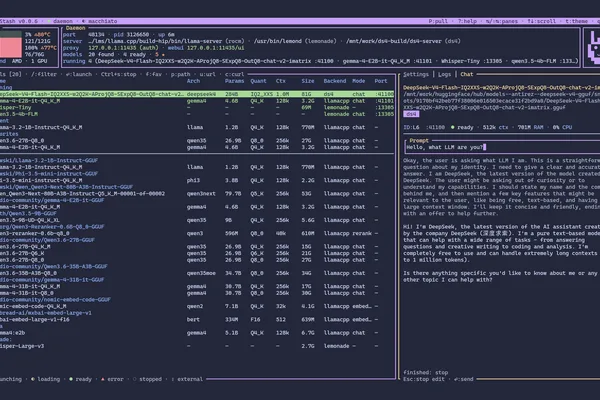
Task: Switch to the Settings tab
Action: (416, 74)
